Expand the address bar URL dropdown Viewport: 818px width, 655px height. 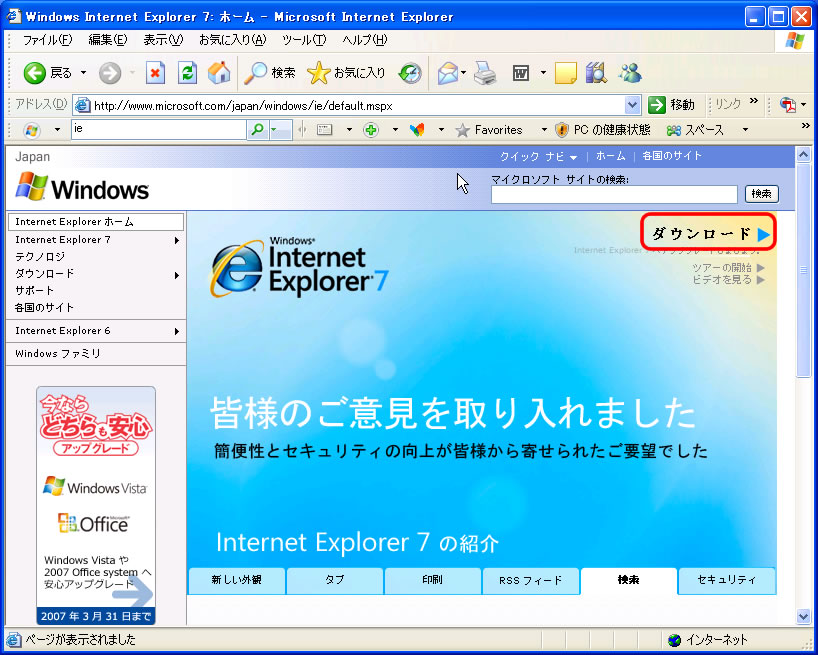tap(632, 105)
